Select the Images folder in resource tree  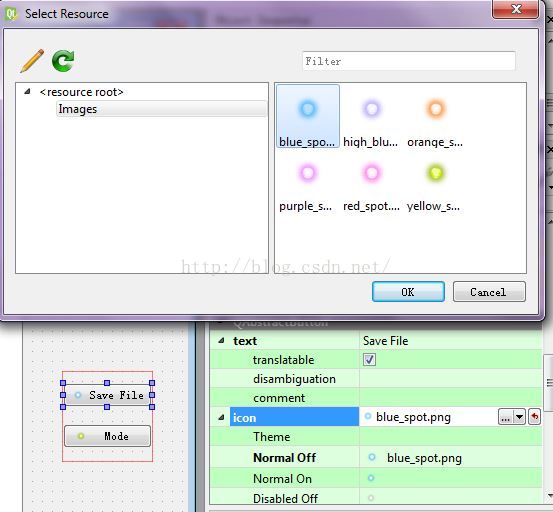pyautogui.click(x=162, y=109)
